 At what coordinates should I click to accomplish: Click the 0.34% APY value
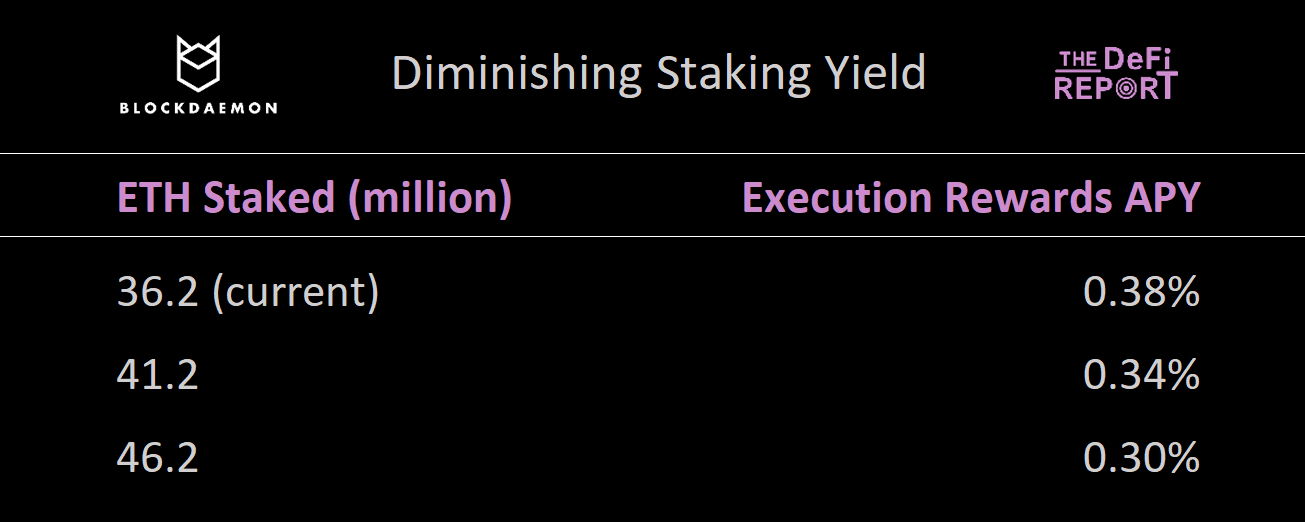pyautogui.click(x=1141, y=376)
